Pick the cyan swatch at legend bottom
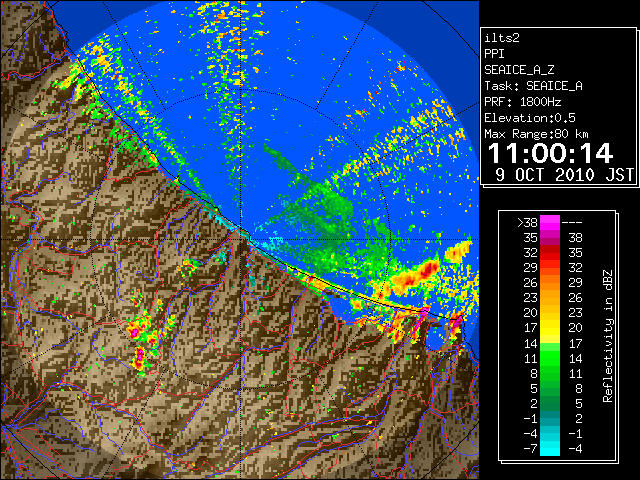Screen dimensions: 640x480 [x=550, y=449]
